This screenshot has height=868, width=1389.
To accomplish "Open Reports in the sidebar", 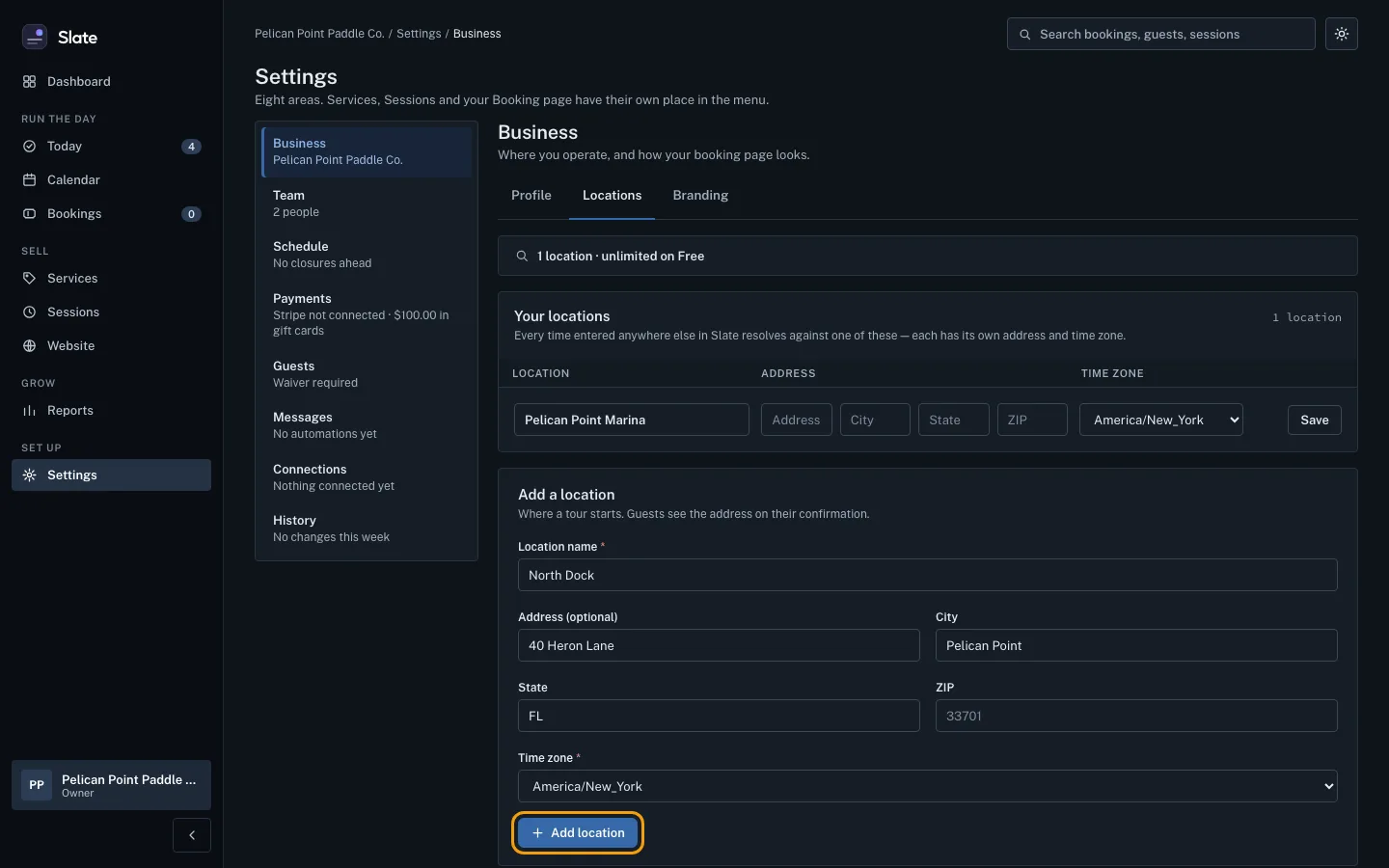I will 111,411.
